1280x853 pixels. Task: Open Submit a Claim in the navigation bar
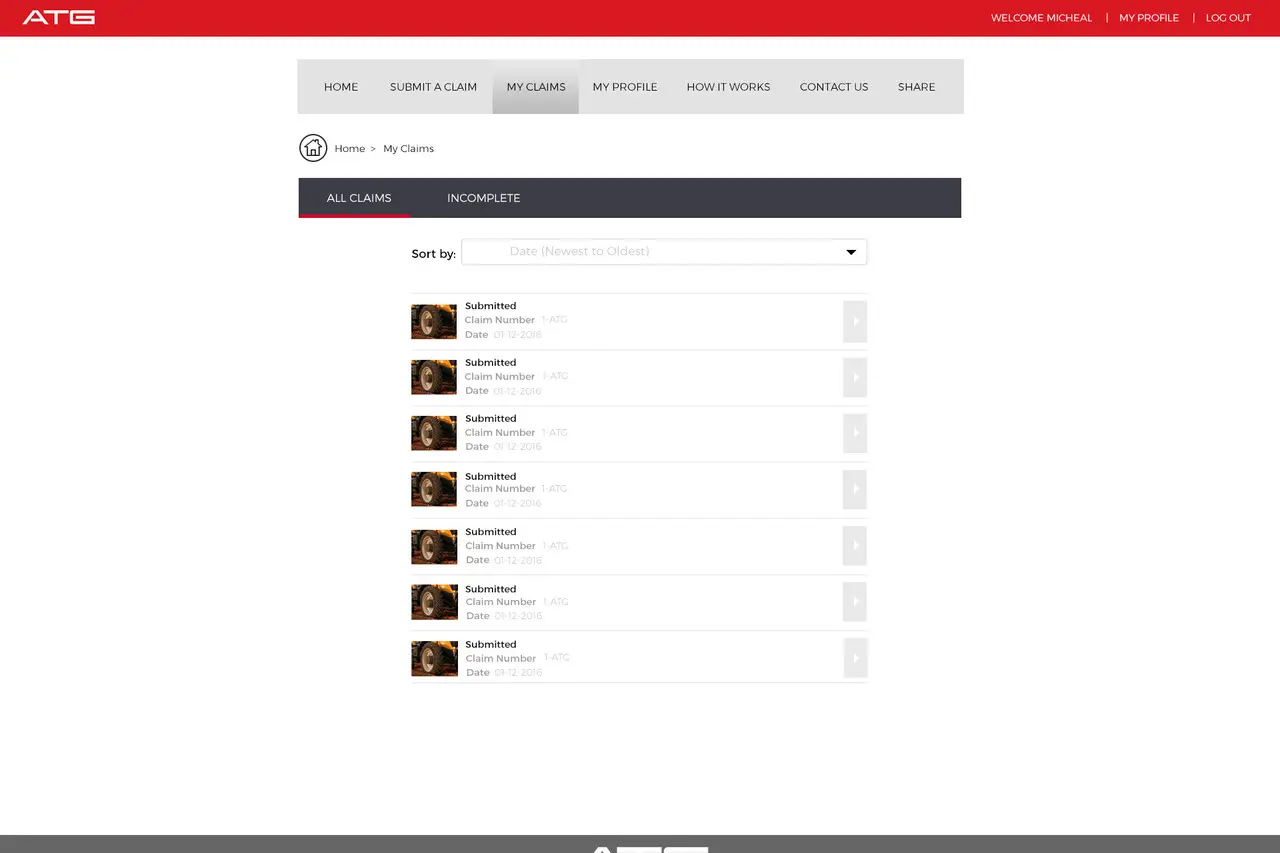tap(433, 87)
